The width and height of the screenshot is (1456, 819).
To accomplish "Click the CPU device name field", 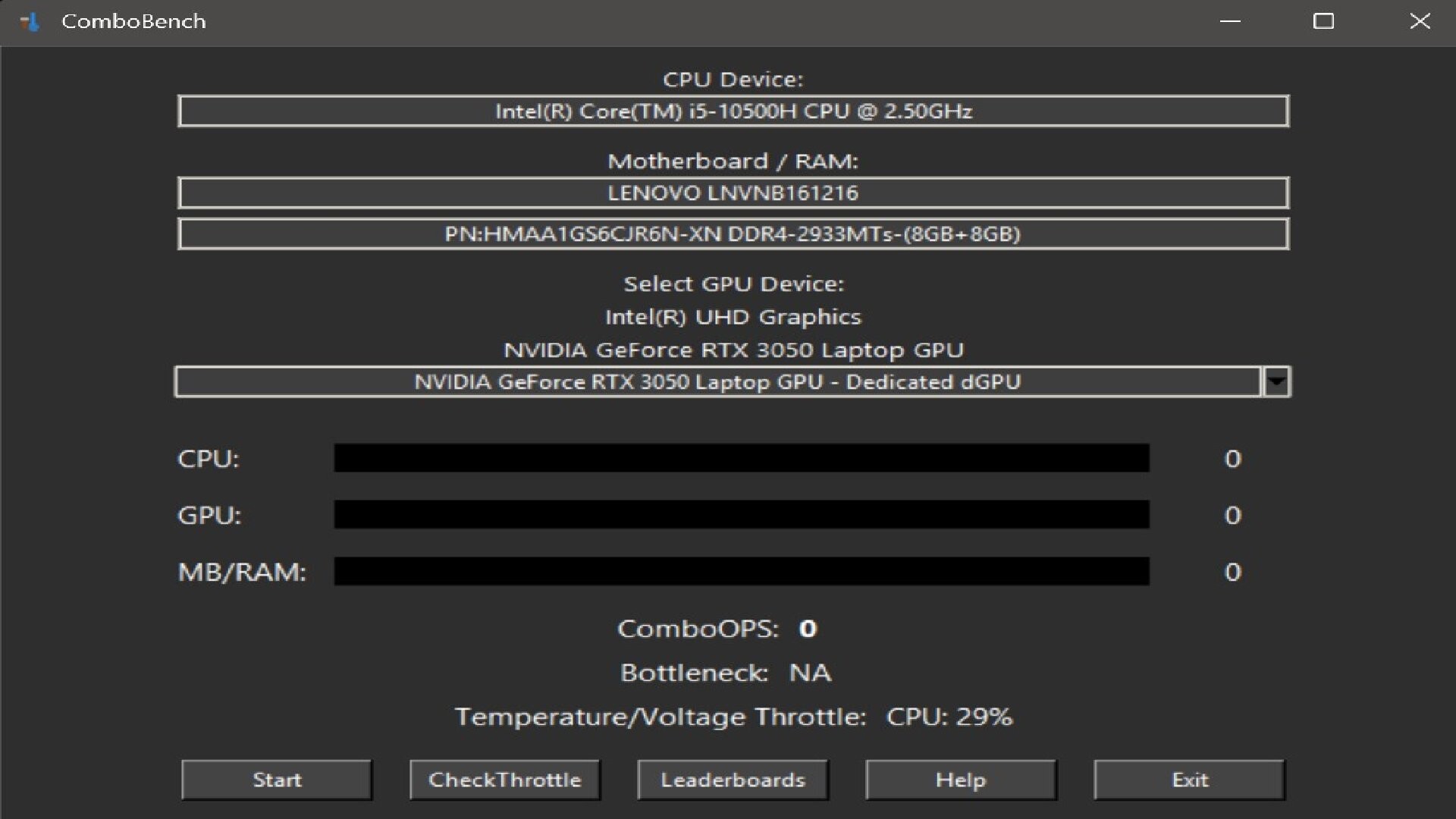I will click(x=733, y=111).
